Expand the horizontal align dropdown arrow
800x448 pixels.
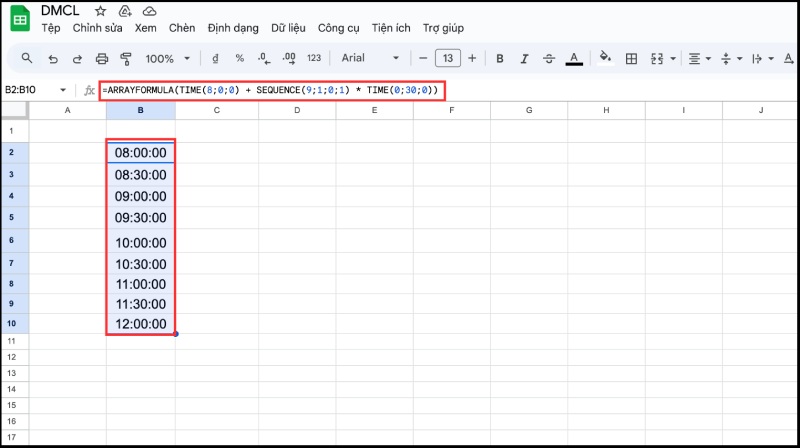pyautogui.click(x=708, y=59)
